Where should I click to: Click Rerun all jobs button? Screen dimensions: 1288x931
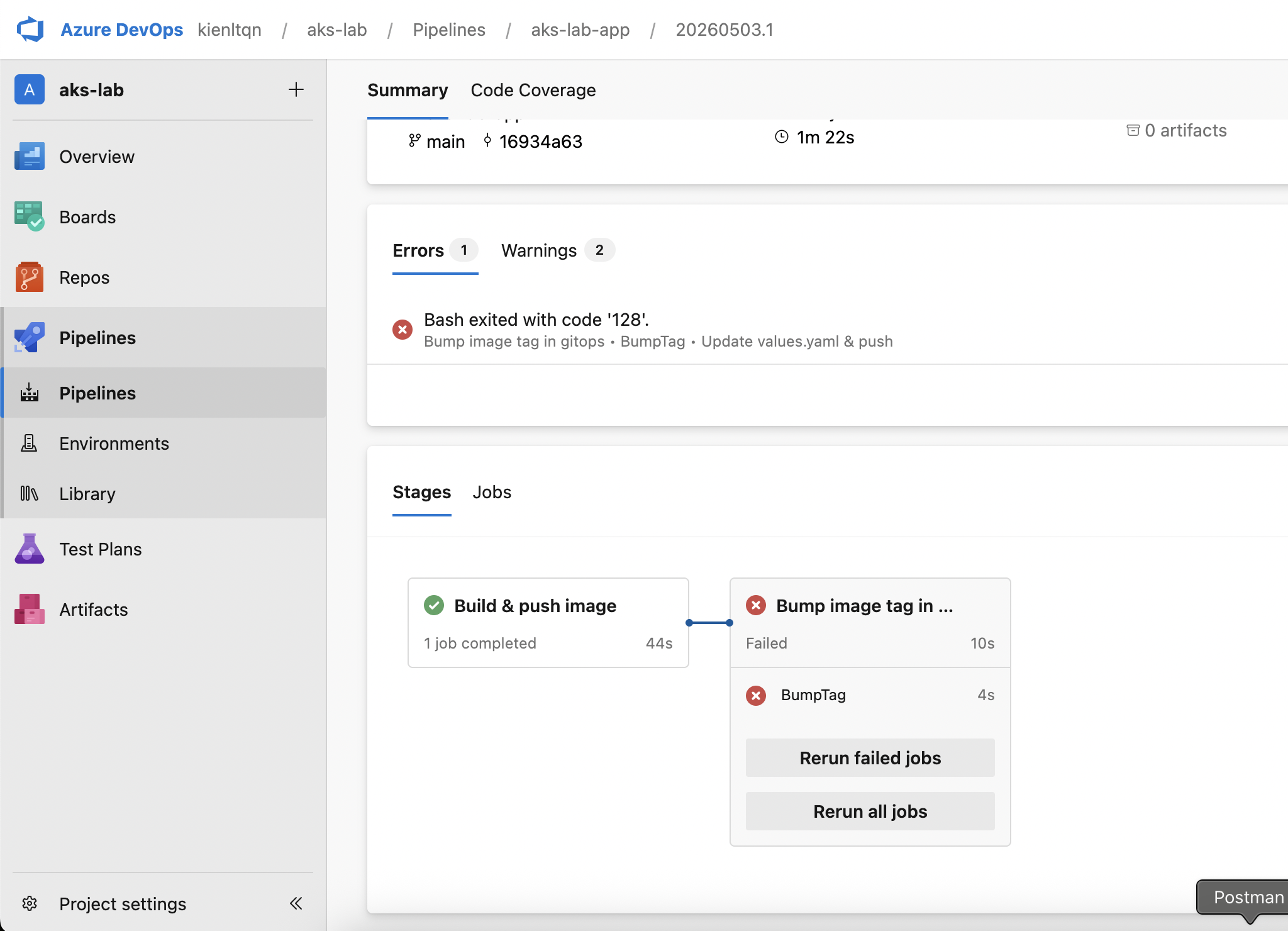pos(870,811)
